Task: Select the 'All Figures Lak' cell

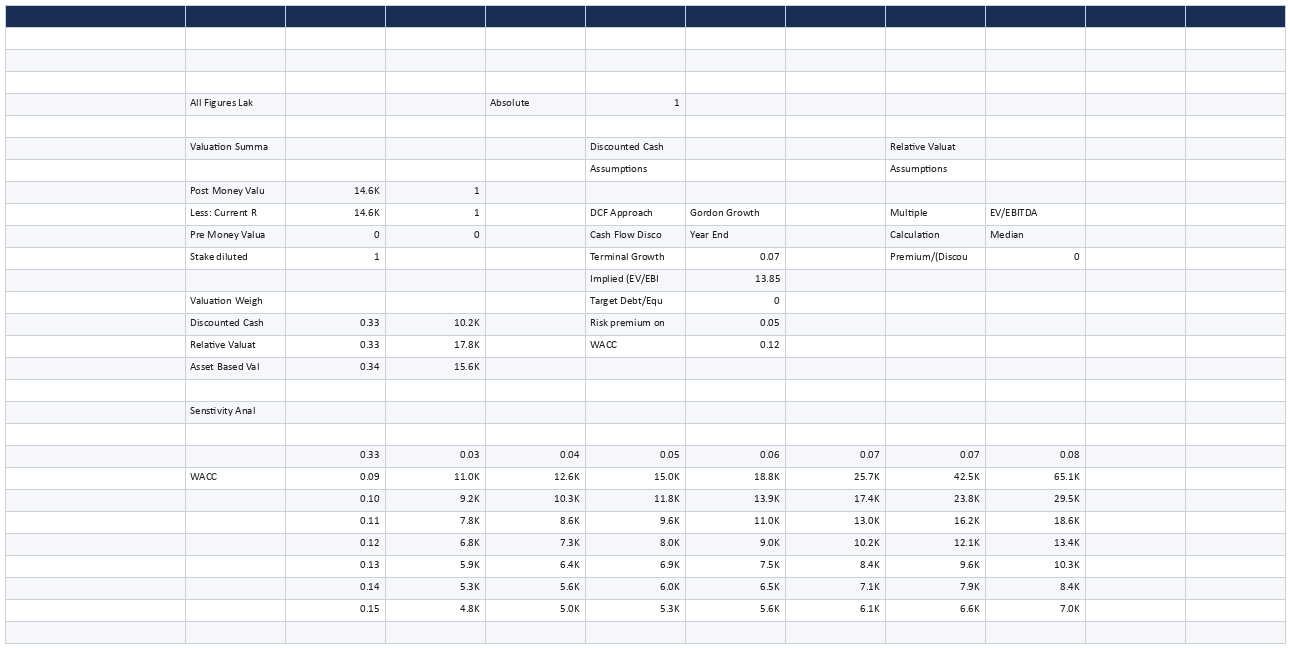Action: pyautogui.click(x=235, y=103)
